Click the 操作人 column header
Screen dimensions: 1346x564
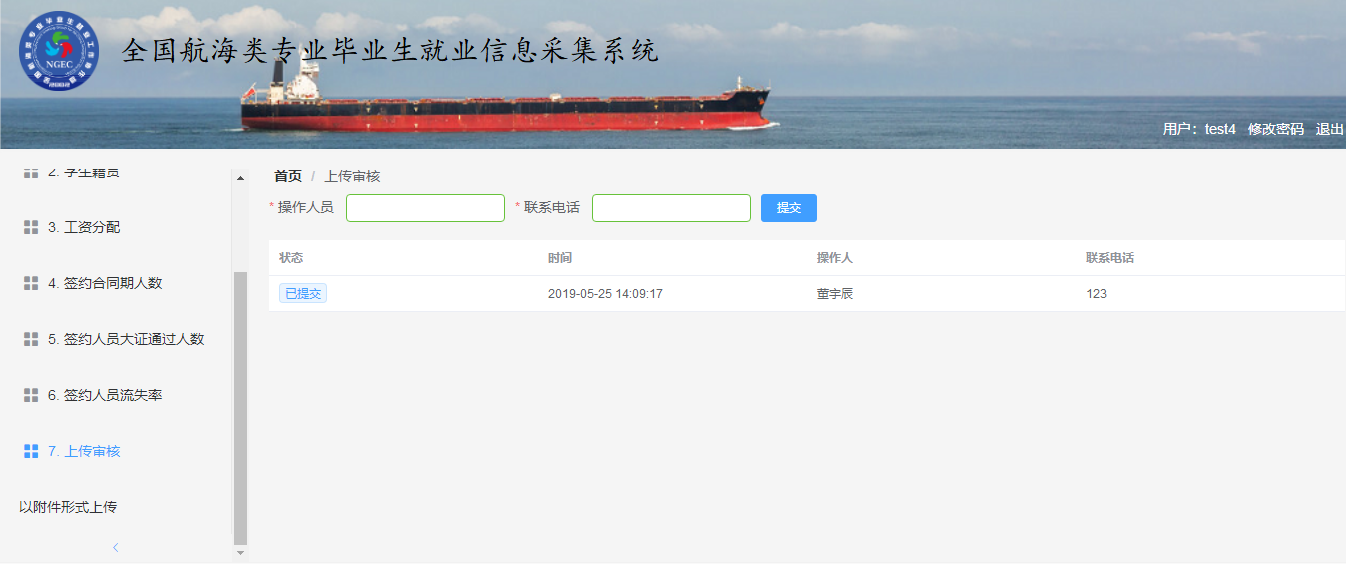click(x=835, y=258)
